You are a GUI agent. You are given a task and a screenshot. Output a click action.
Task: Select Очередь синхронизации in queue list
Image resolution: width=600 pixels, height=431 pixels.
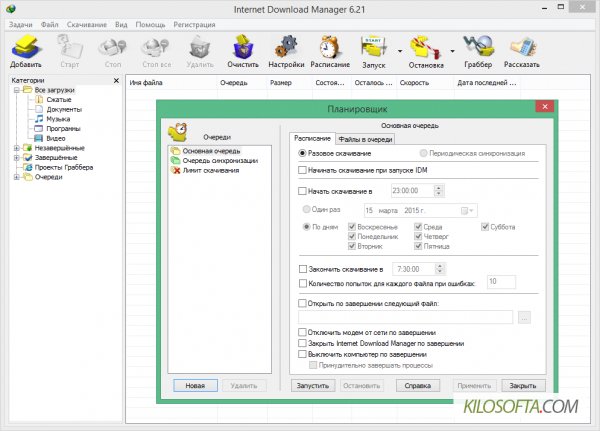point(220,161)
